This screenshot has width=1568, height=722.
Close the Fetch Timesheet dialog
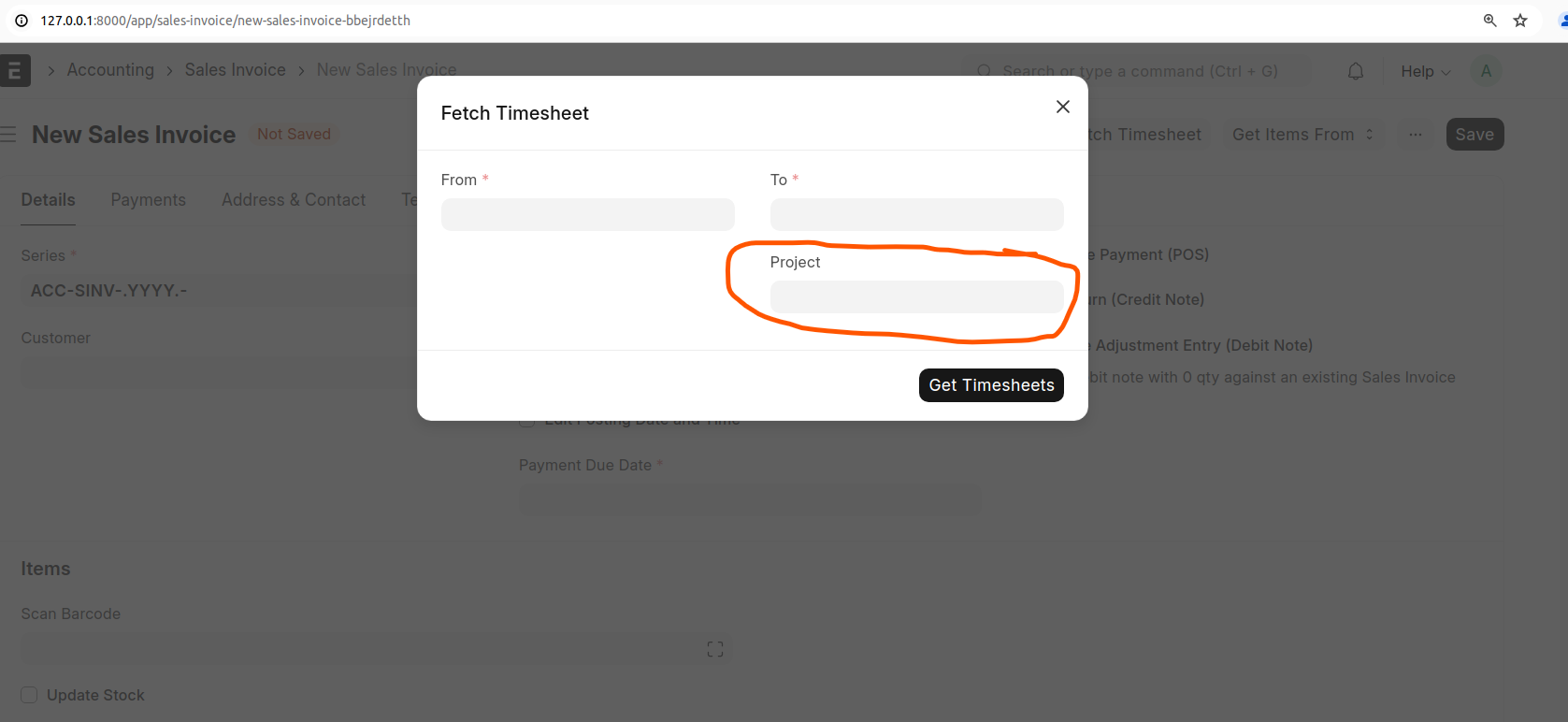click(x=1062, y=107)
